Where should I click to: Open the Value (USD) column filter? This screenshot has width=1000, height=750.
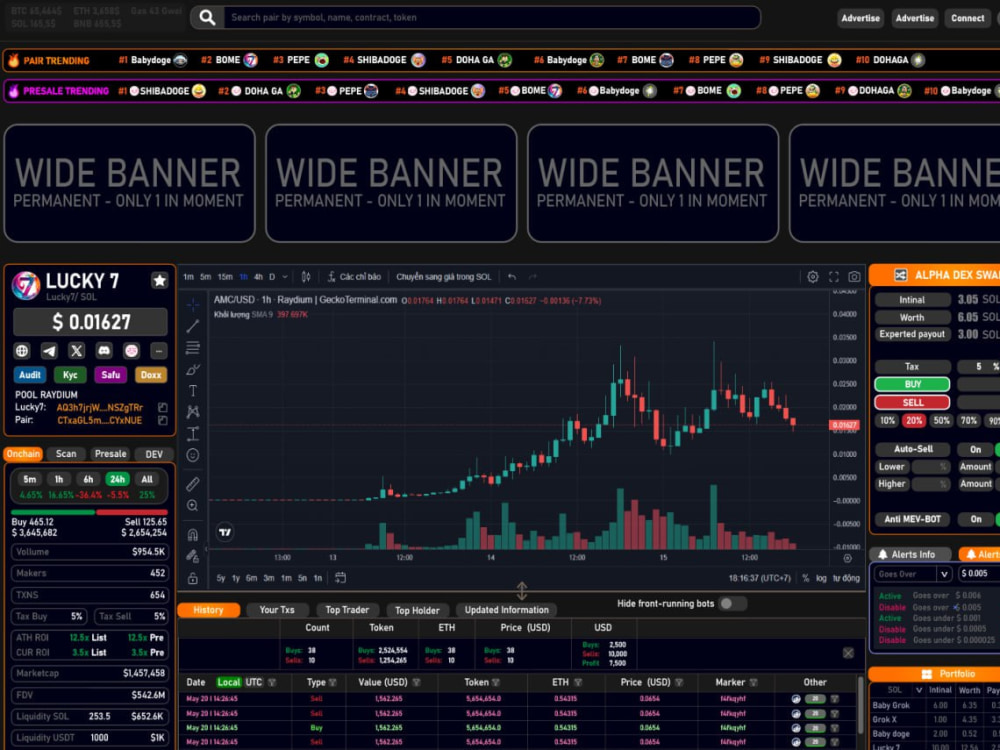pos(416,683)
